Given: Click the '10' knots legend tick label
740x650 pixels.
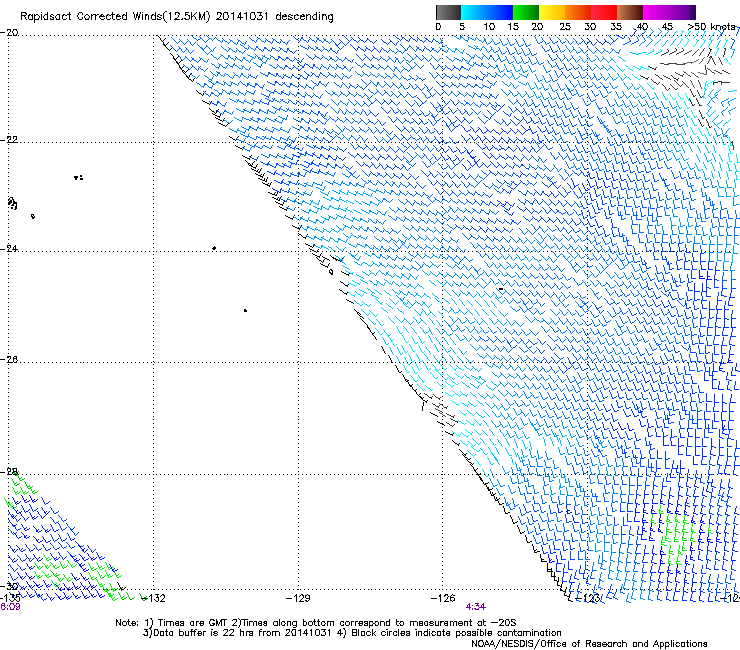Looking at the screenshot, I should (489, 27).
